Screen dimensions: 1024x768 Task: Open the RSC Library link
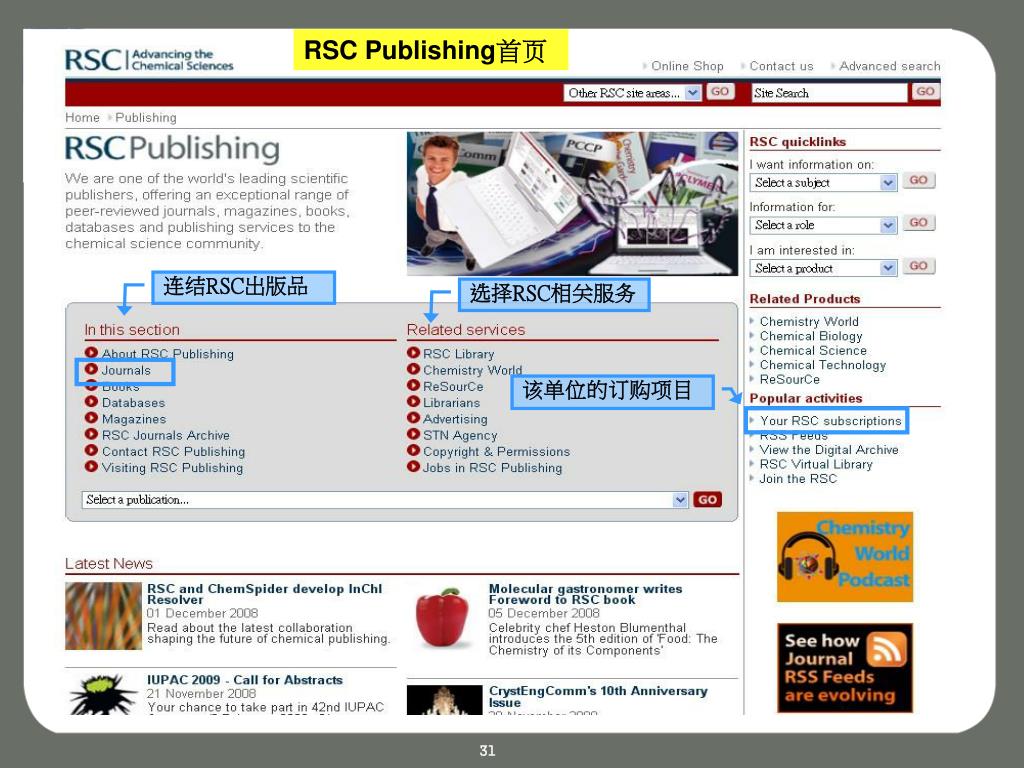tap(458, 353)
